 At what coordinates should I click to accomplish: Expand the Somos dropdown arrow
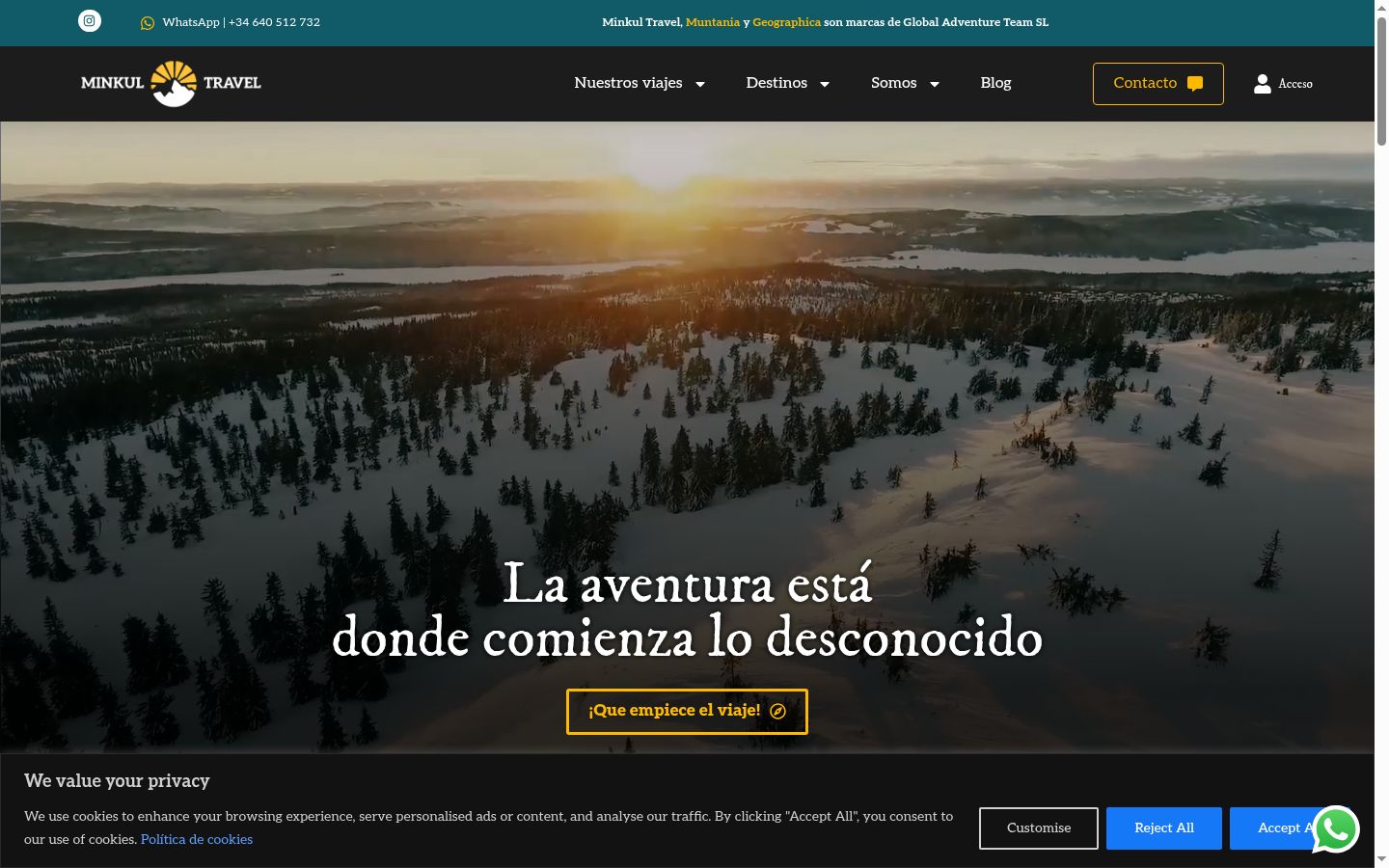(934, 84)
